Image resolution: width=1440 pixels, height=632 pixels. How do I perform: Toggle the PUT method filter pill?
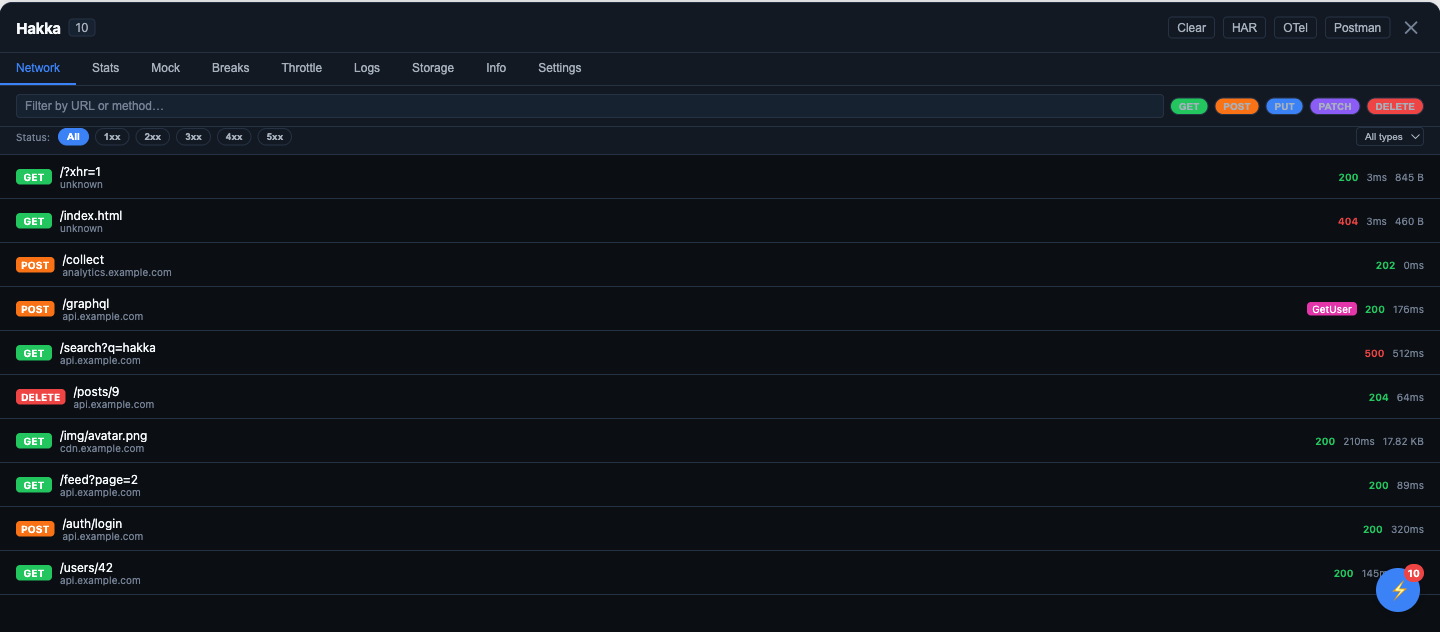1284,106
